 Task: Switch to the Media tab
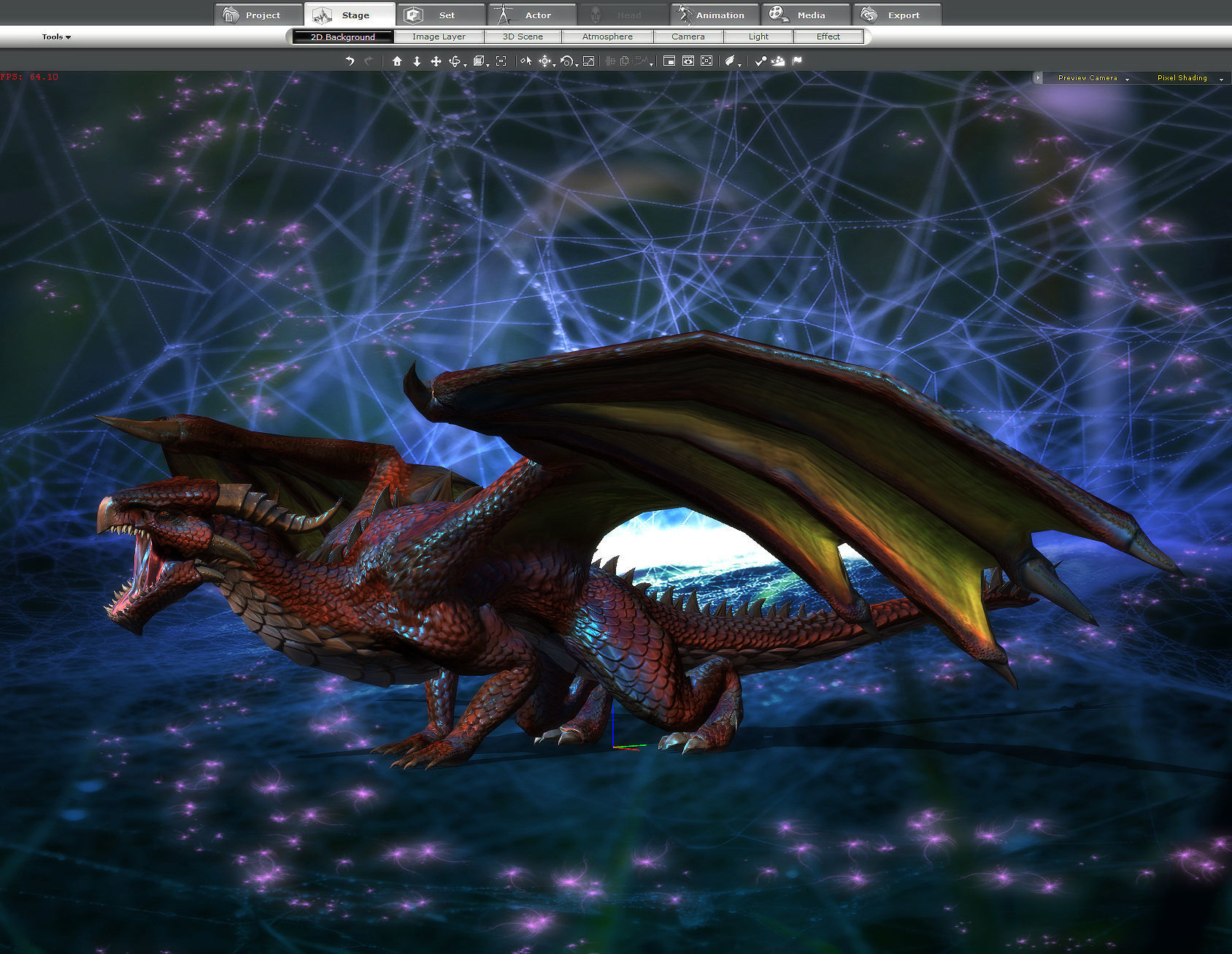point(806,15)
